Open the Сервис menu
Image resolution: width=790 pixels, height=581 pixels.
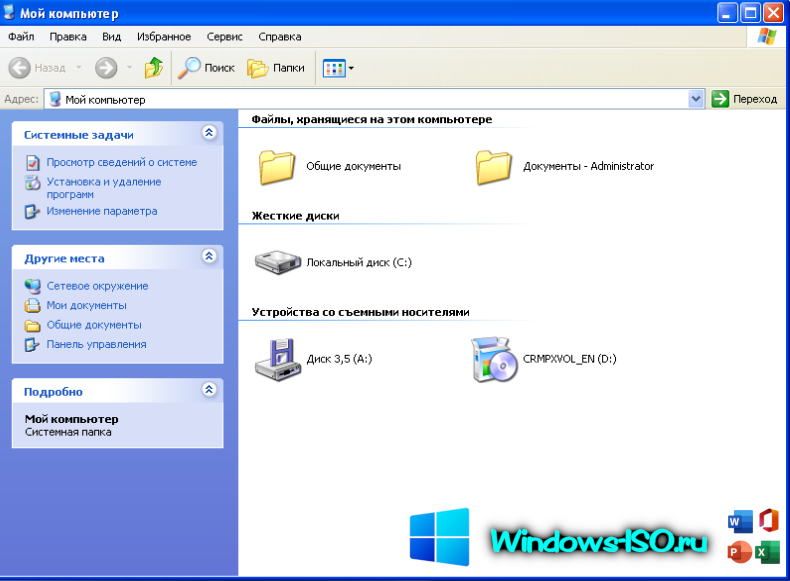tap(225, 37)
